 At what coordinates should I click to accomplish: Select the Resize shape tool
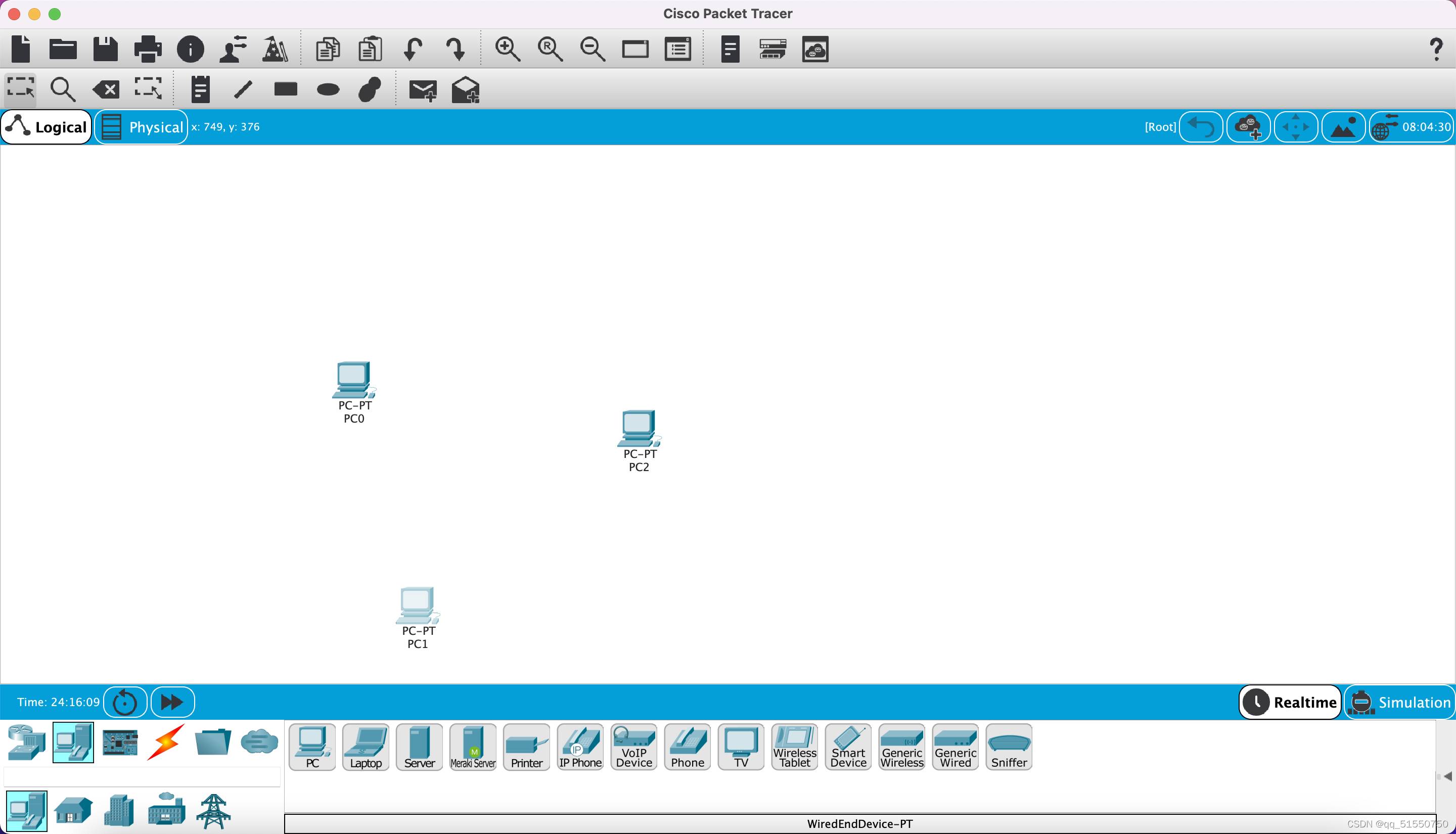click(148, 89)
